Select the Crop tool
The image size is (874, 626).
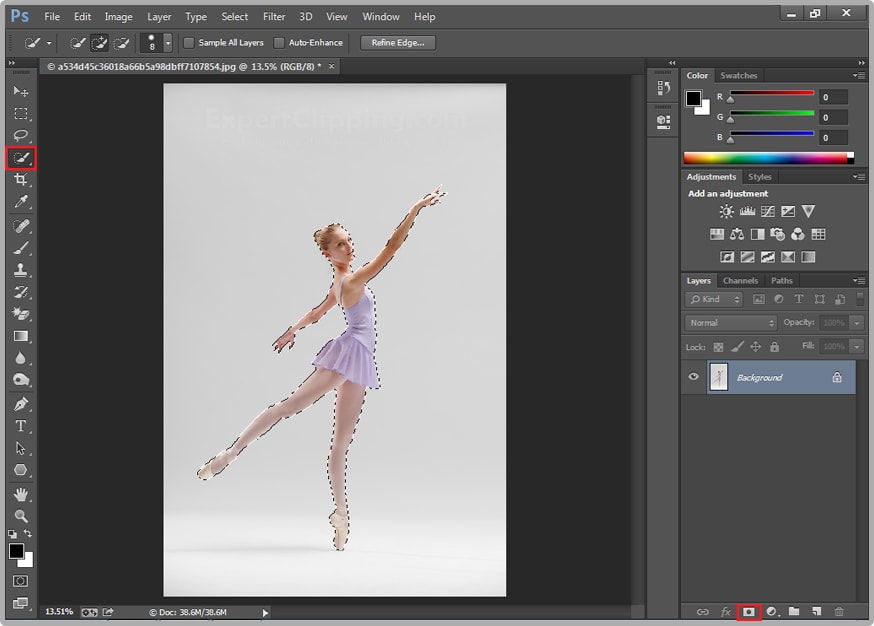click(21, 180)
